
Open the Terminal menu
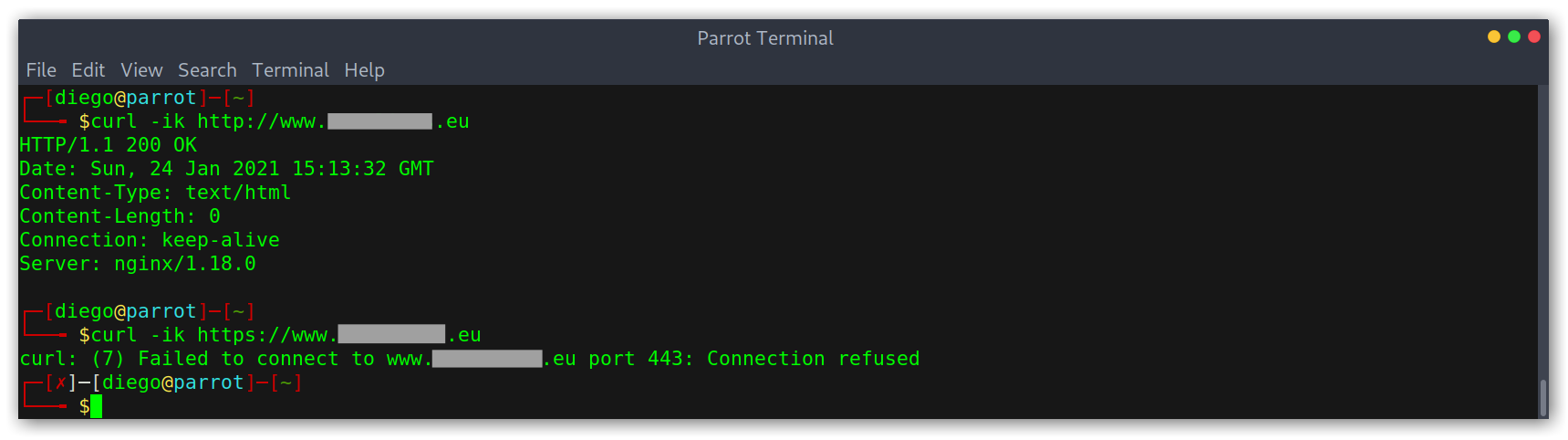pyautogui.click(x=290, y=70)
